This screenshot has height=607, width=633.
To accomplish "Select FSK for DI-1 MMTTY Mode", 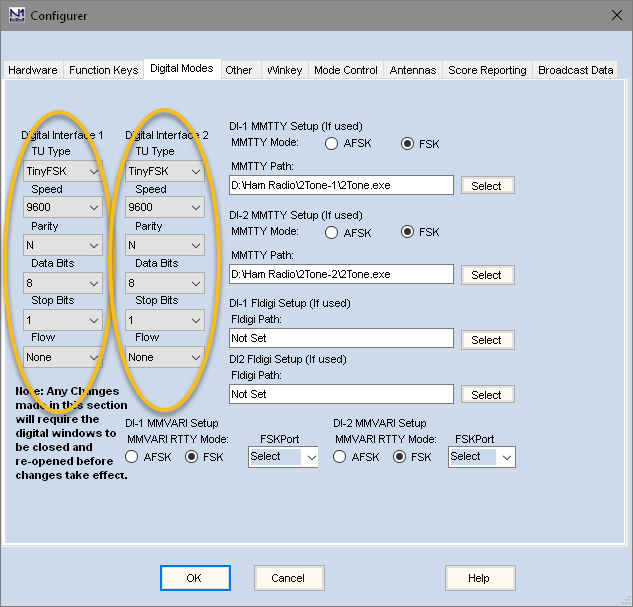I will pyautogui.click(x=407, y=143).
